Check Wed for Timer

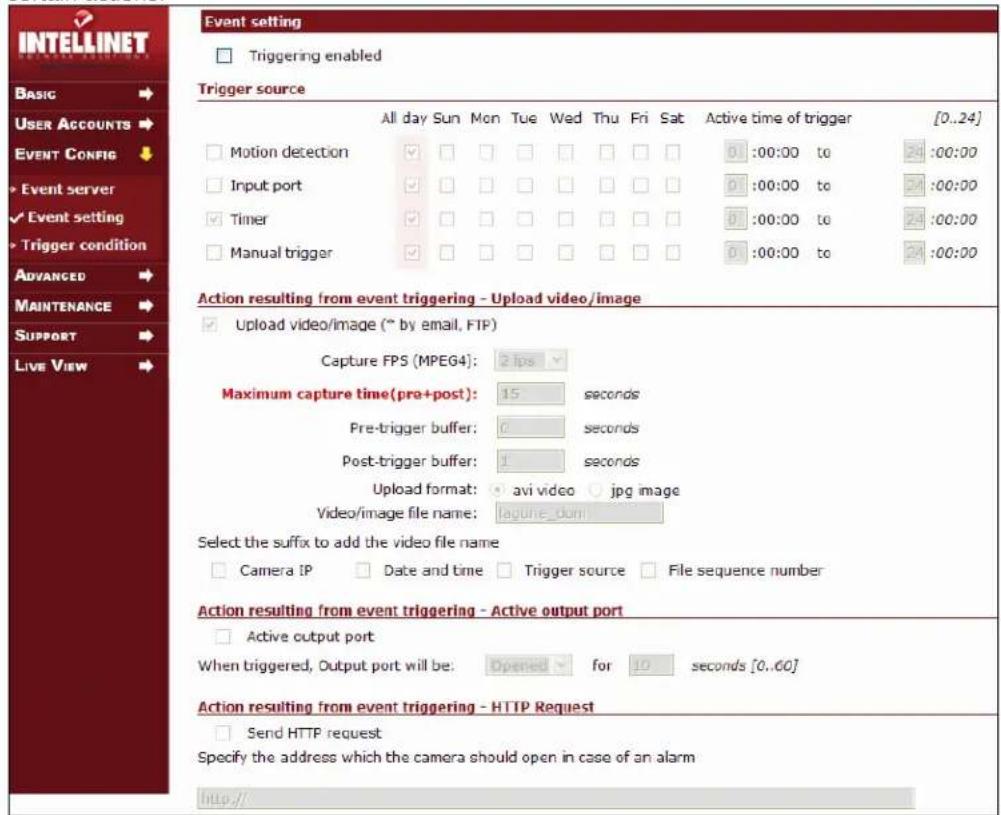tap(565, 219)
